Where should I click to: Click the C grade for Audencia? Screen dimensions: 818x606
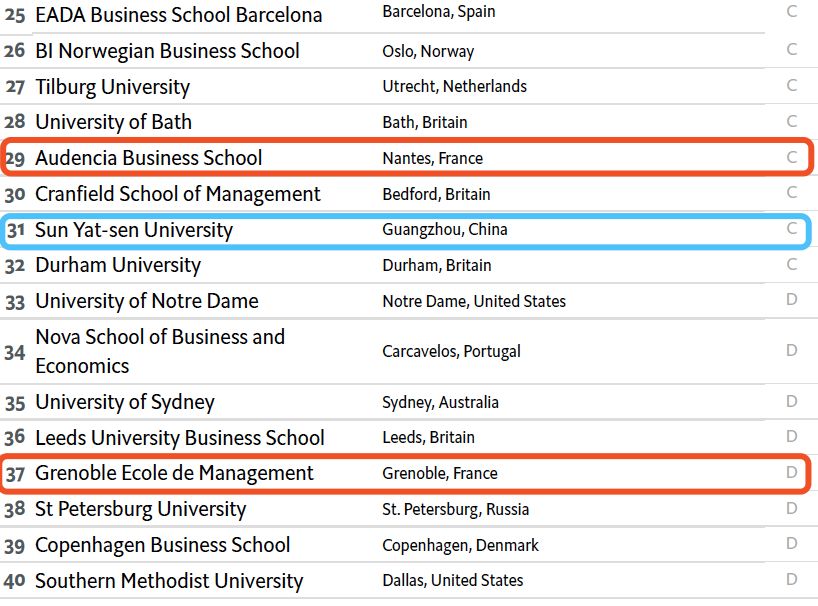[x=792, y=157]
